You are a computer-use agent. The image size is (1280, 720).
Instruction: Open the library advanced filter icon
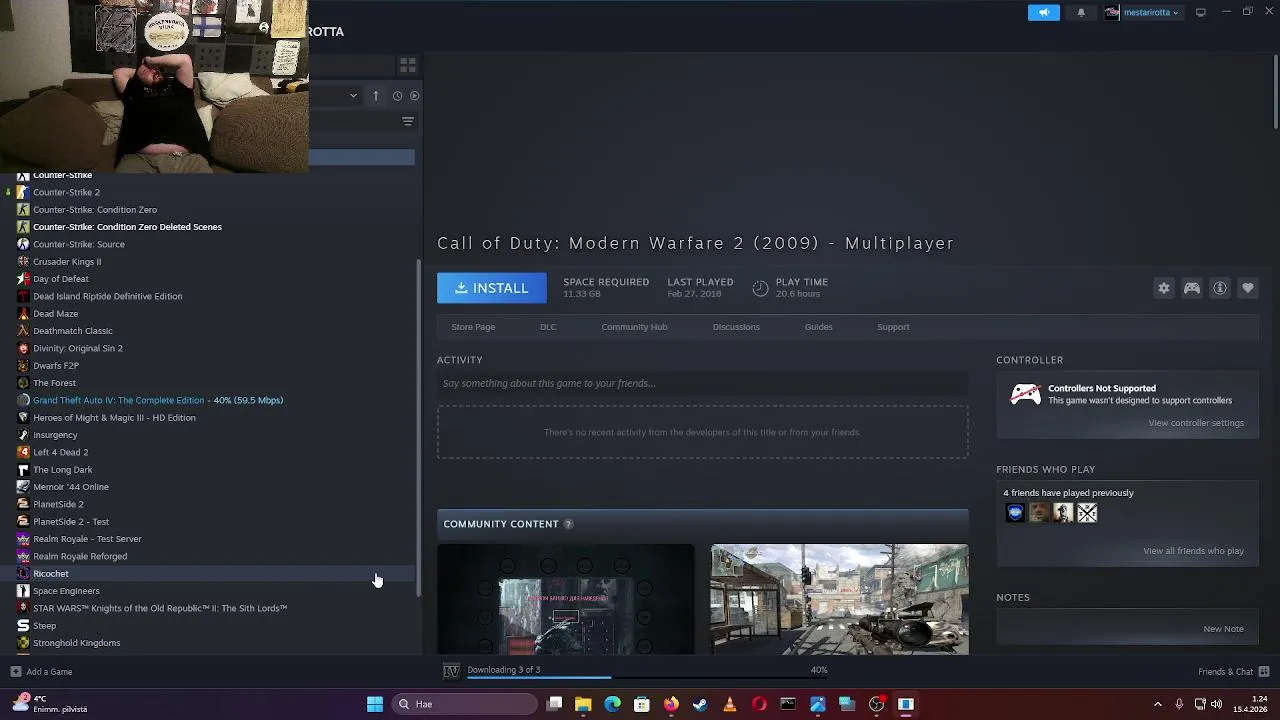408,121
